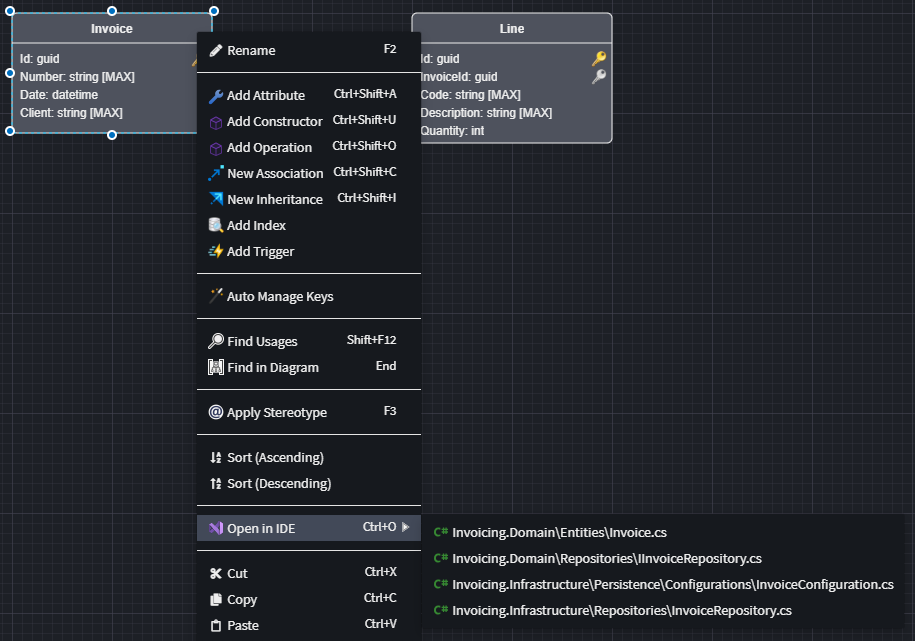915x641 pixels.
Task: Click the Invoice entity title
Action: (111, 29)
